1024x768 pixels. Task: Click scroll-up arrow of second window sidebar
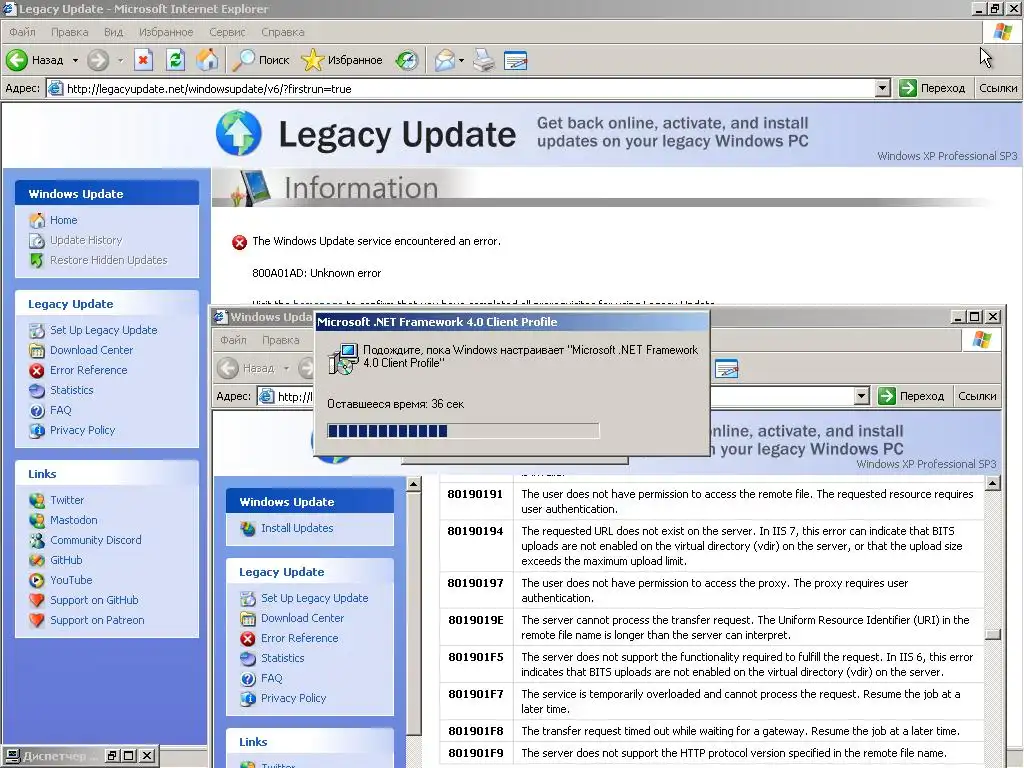coord(413,484)
